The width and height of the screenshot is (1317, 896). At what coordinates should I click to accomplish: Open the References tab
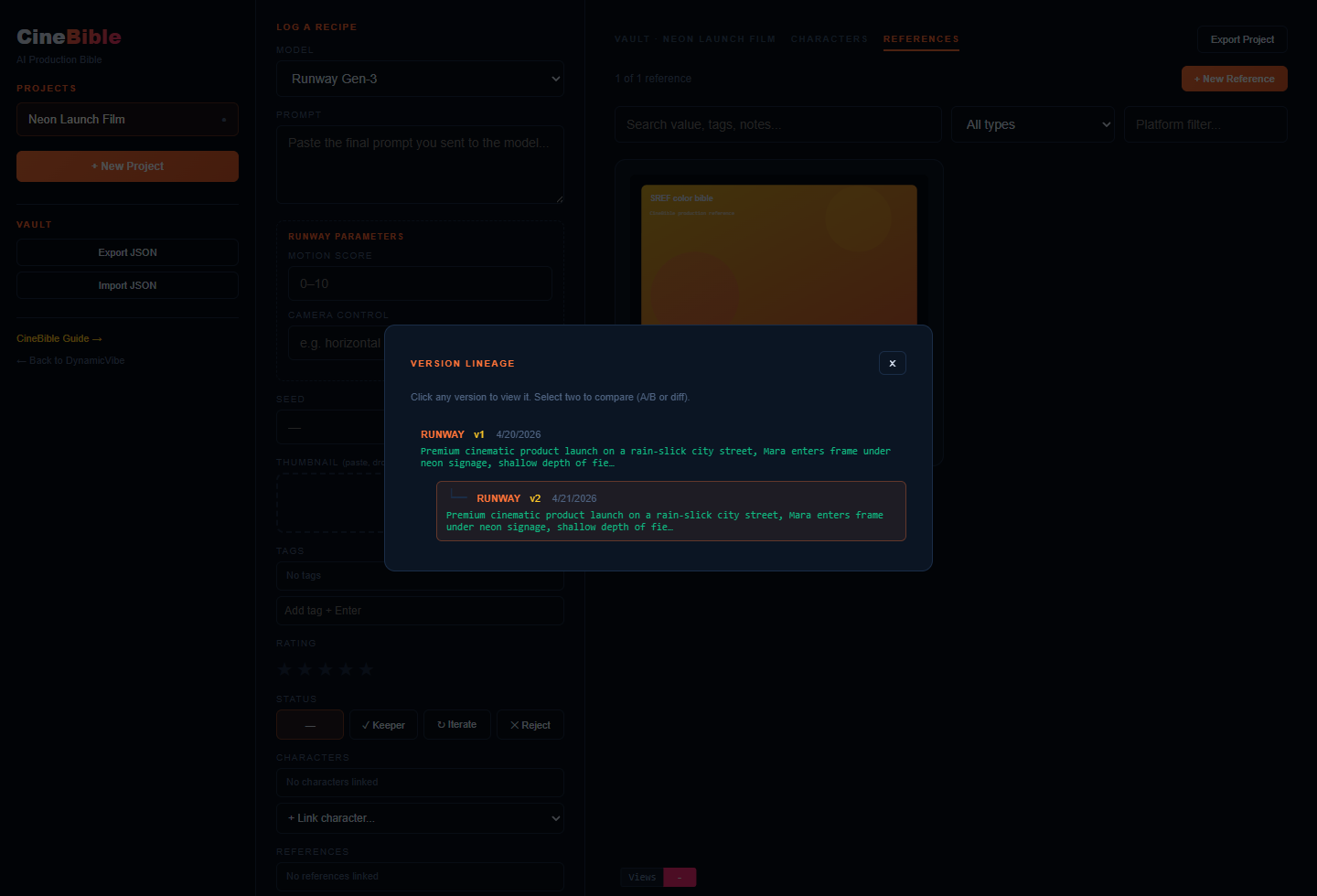921,39
